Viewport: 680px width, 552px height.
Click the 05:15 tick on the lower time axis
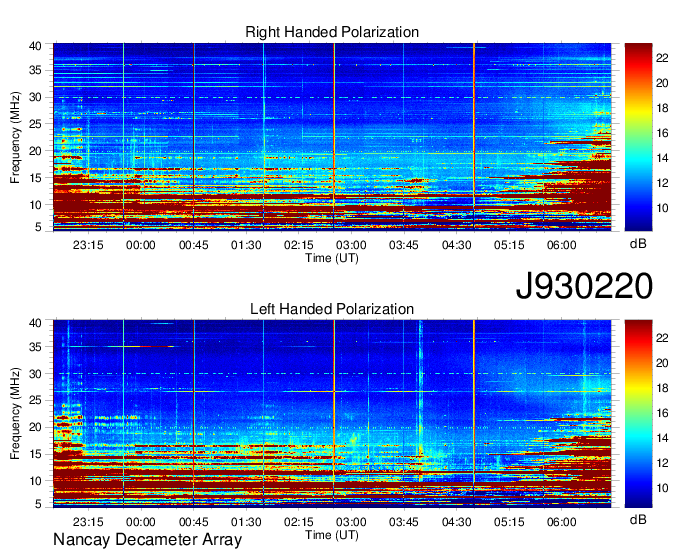pyautogui.click(x=509, y=522)
